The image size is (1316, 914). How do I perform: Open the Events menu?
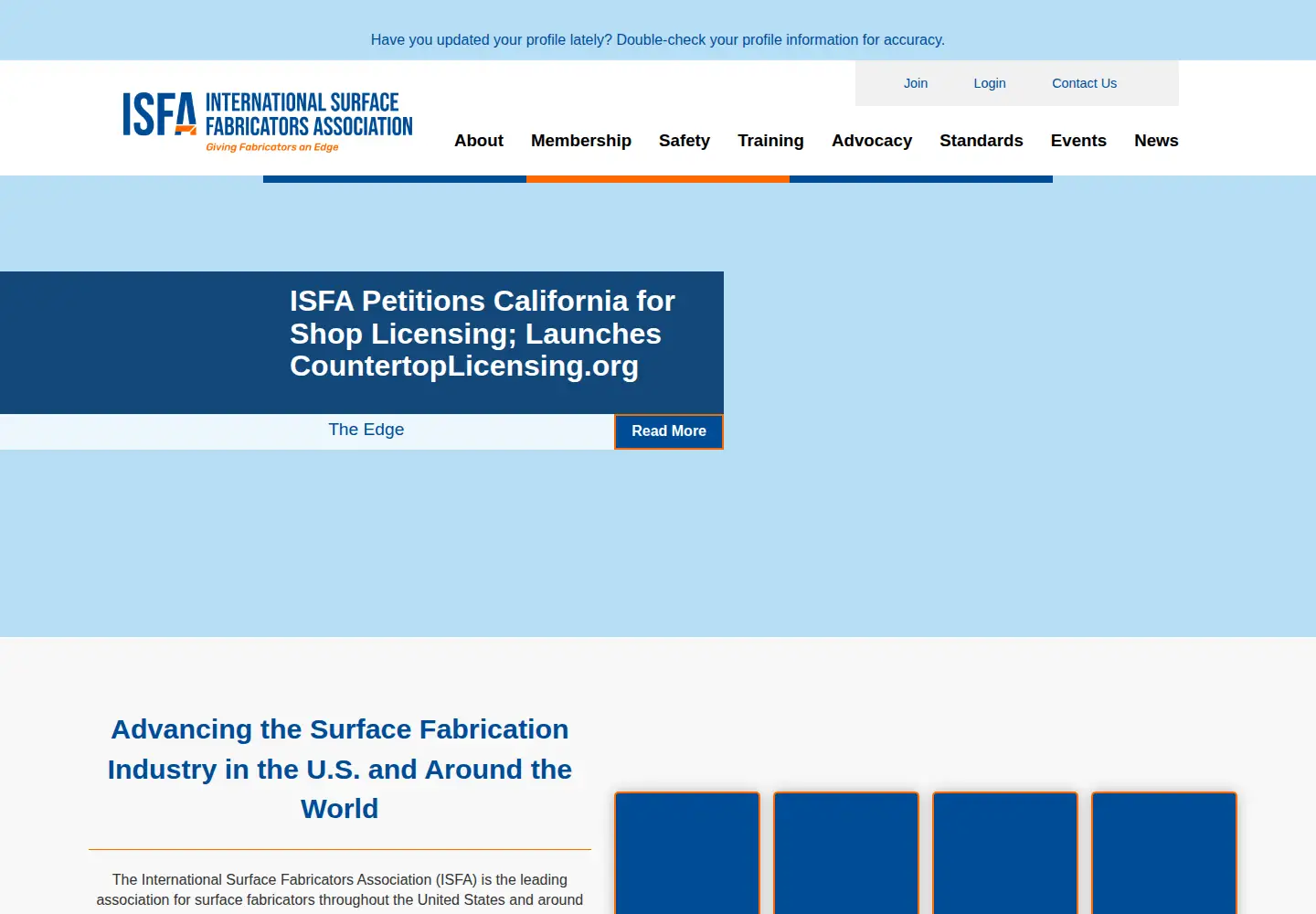pyautogui.click(x=1078, y=141)
